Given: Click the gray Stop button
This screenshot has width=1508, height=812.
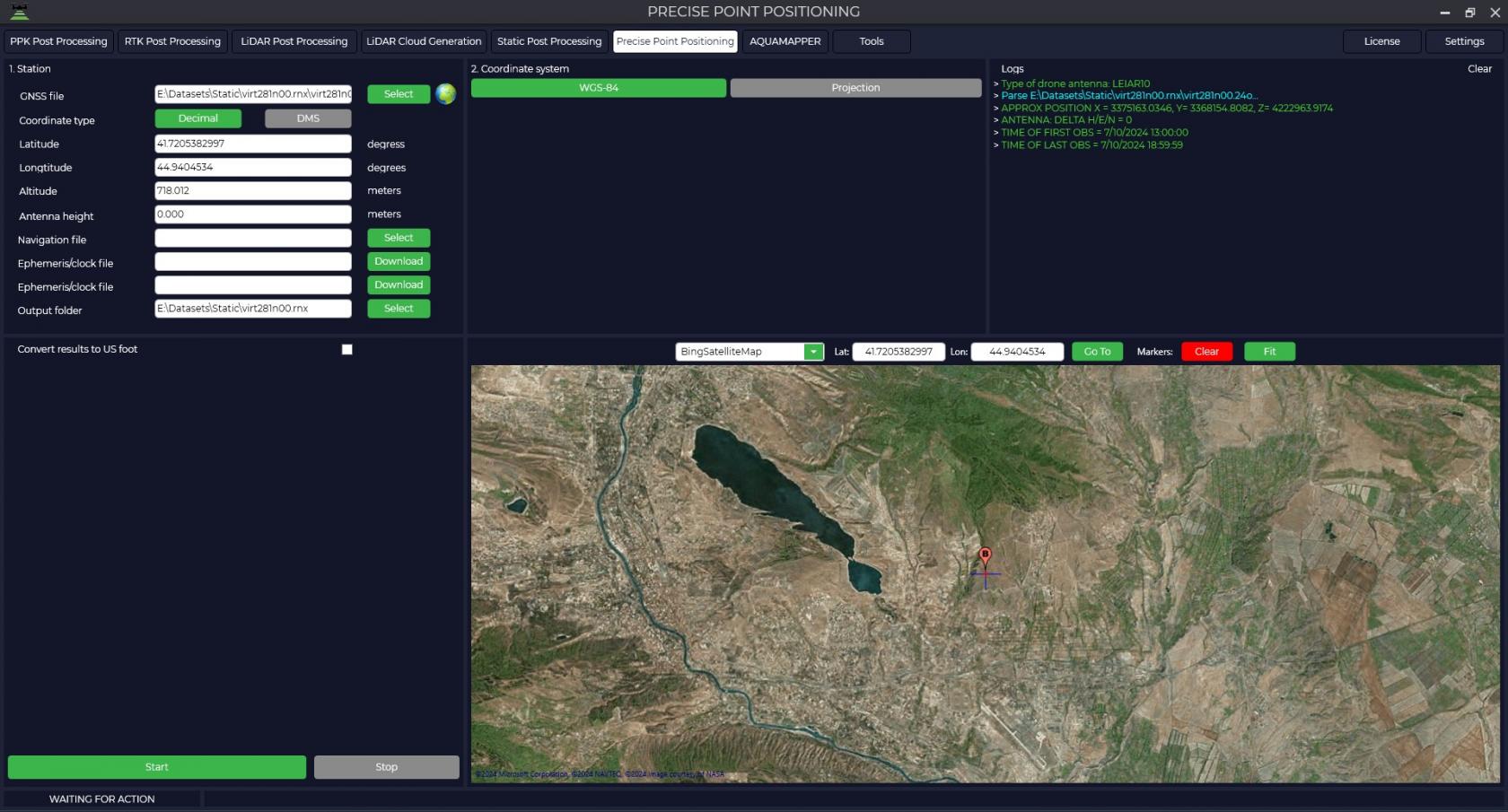Looking at the screenshot, I should coord(387,767).
